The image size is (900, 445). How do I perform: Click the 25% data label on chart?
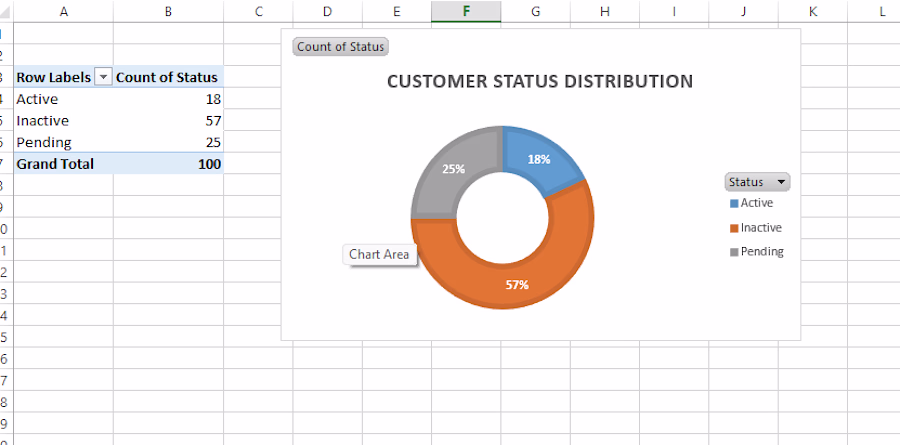(x=453, y=169)
